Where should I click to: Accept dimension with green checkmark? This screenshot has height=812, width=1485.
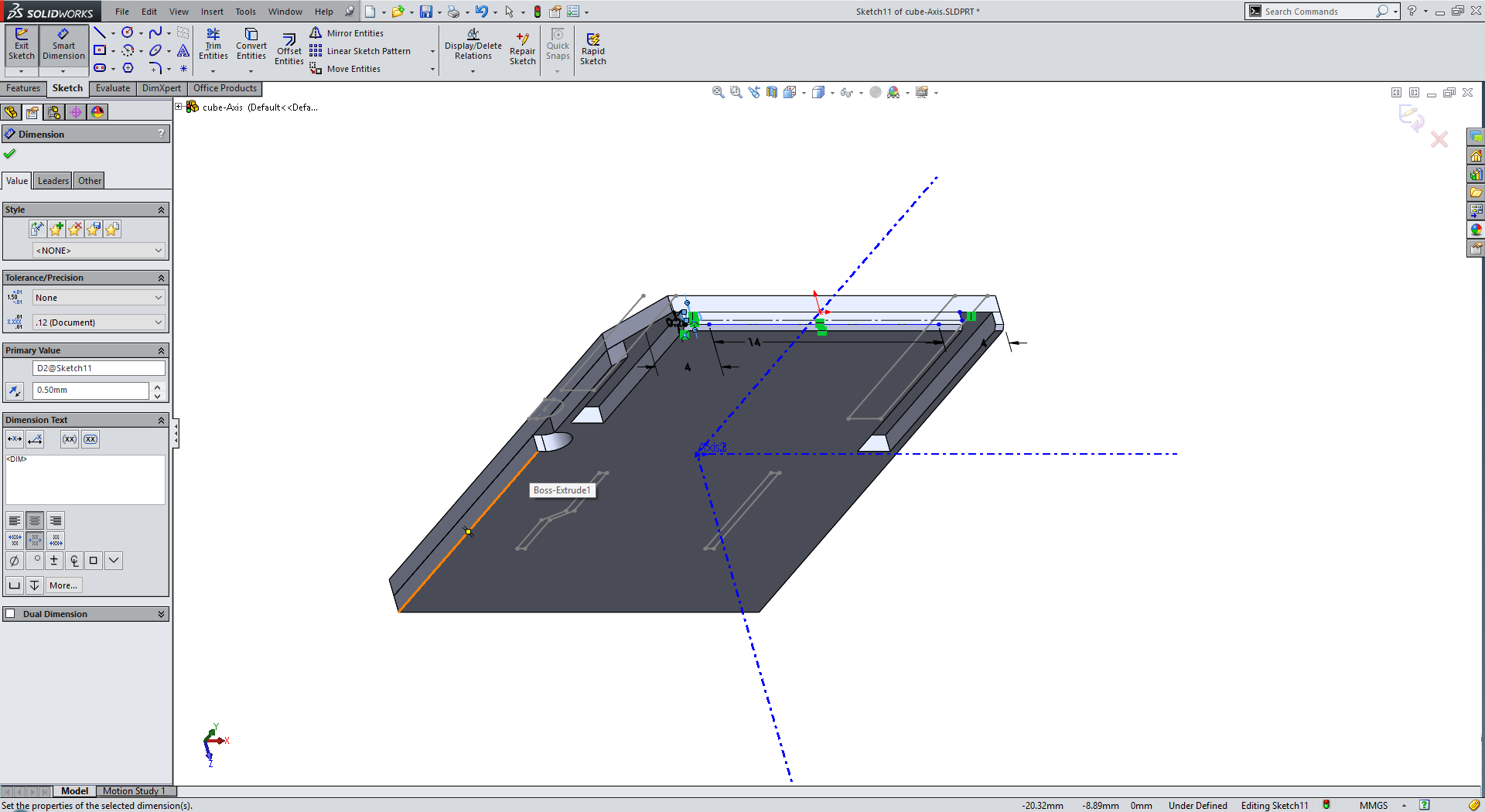9,153
